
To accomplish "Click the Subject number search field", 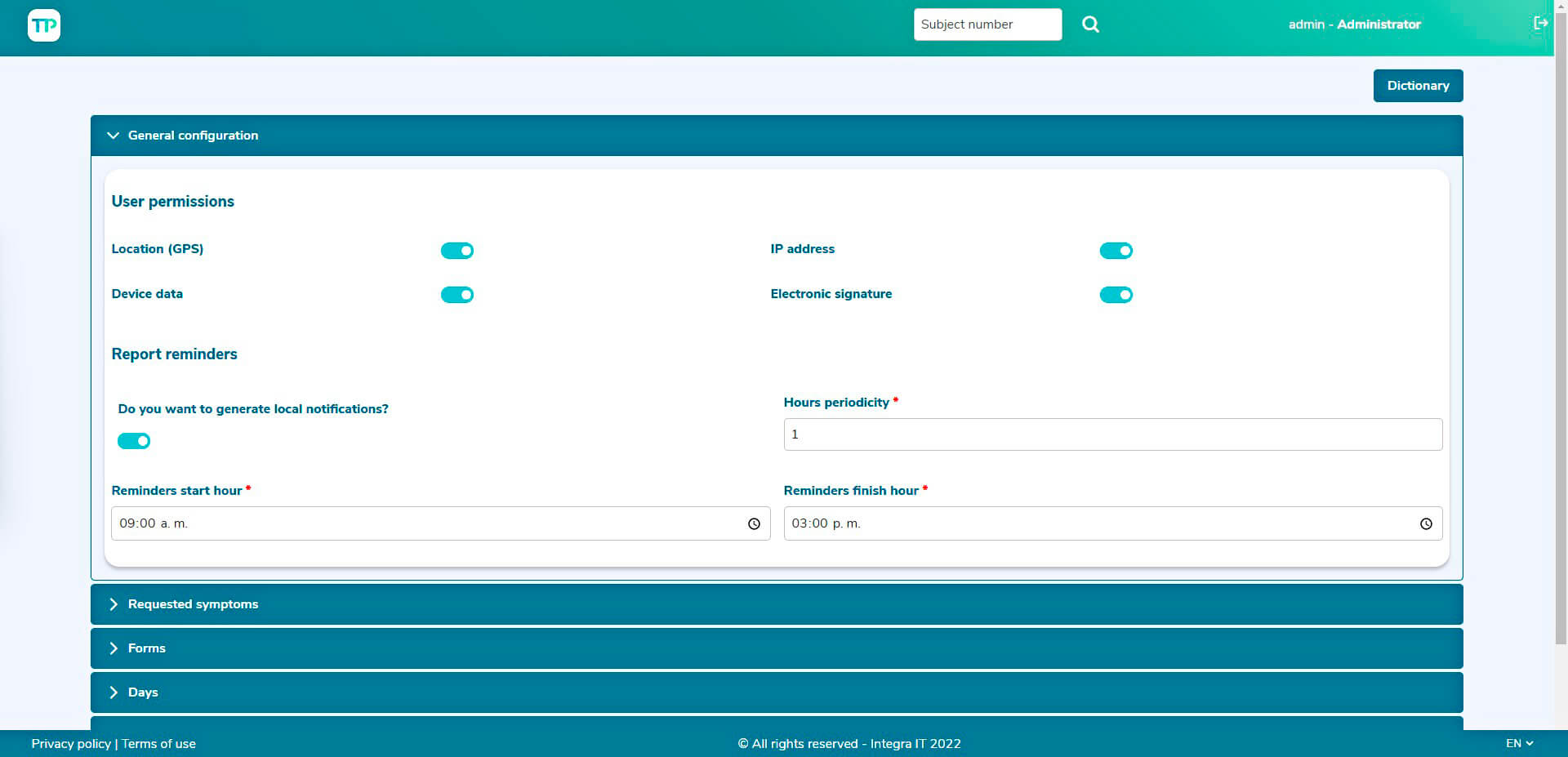I will [x=987, y=24].
